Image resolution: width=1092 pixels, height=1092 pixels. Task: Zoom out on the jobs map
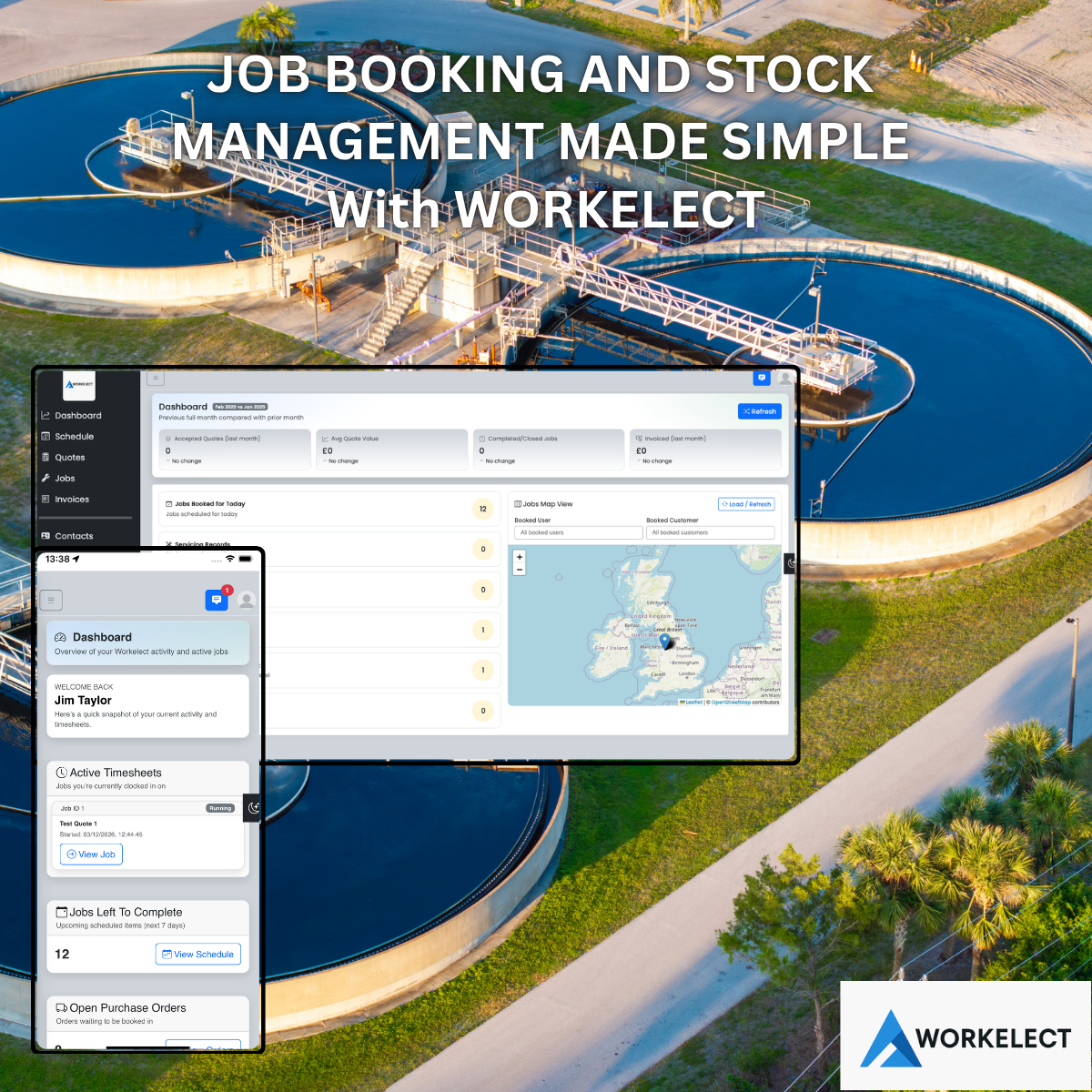coord(520,570)
